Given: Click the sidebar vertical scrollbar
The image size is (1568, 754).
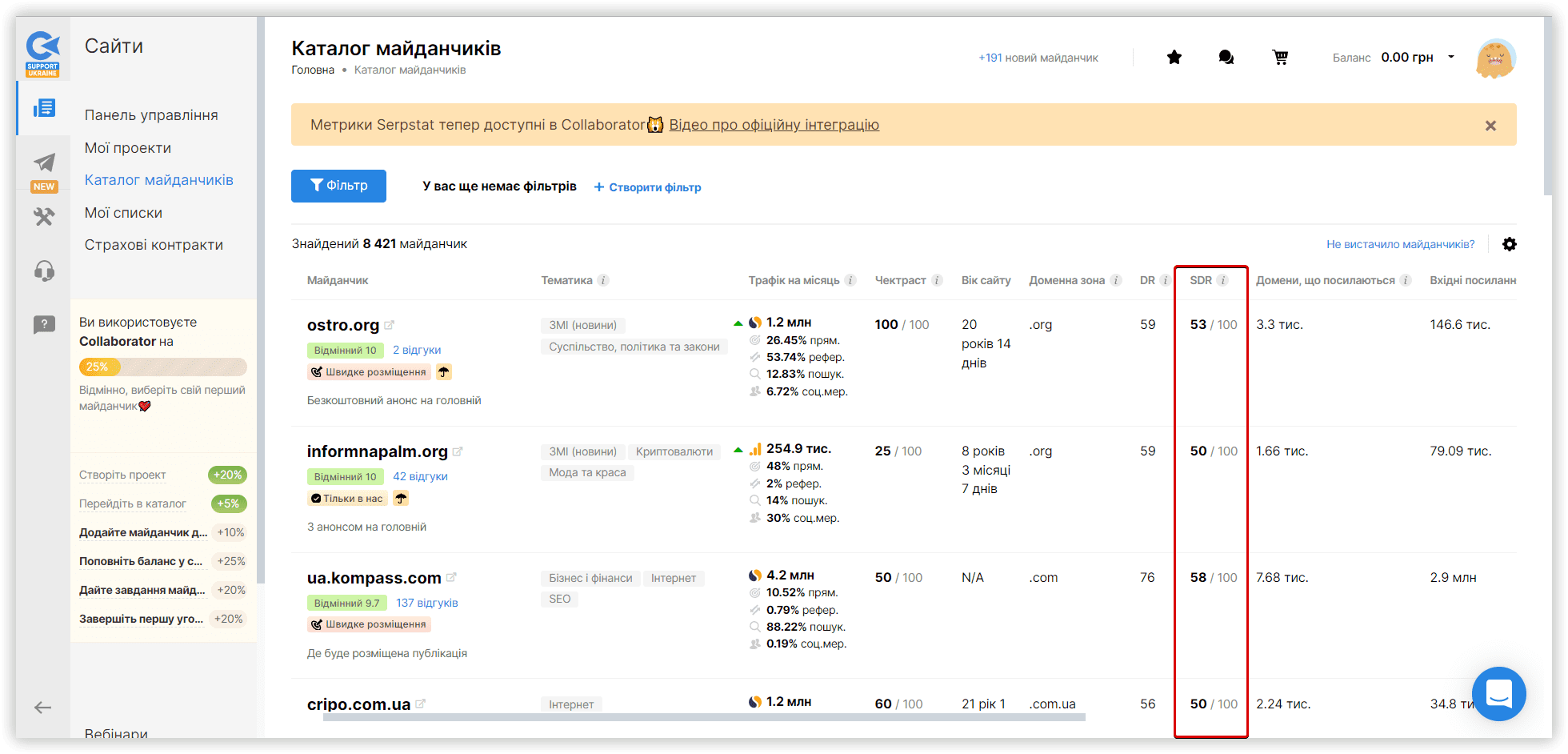Looking at the screenshot, I should click(x=260, y=300).
